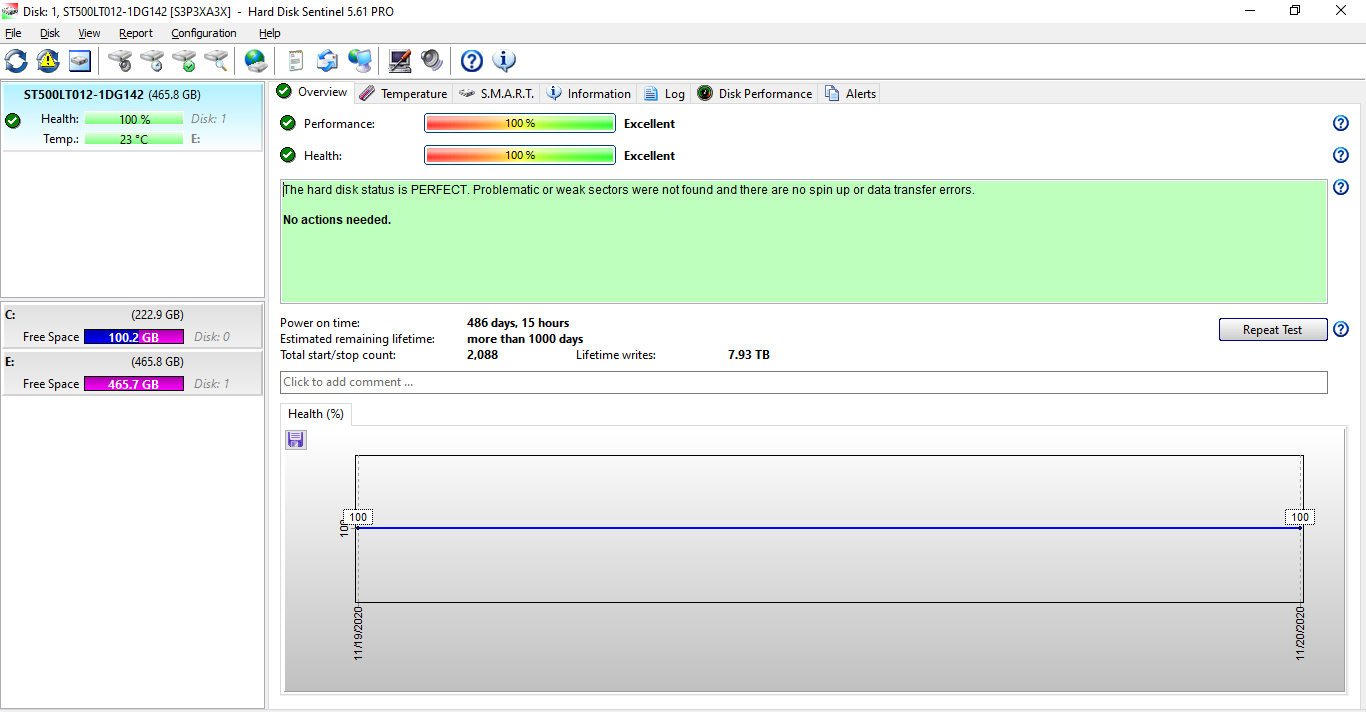The height and width of the screenshot is (712, 1366).
Task: Click the blue question mark help toolbar icon
Action: pos(471,61)
